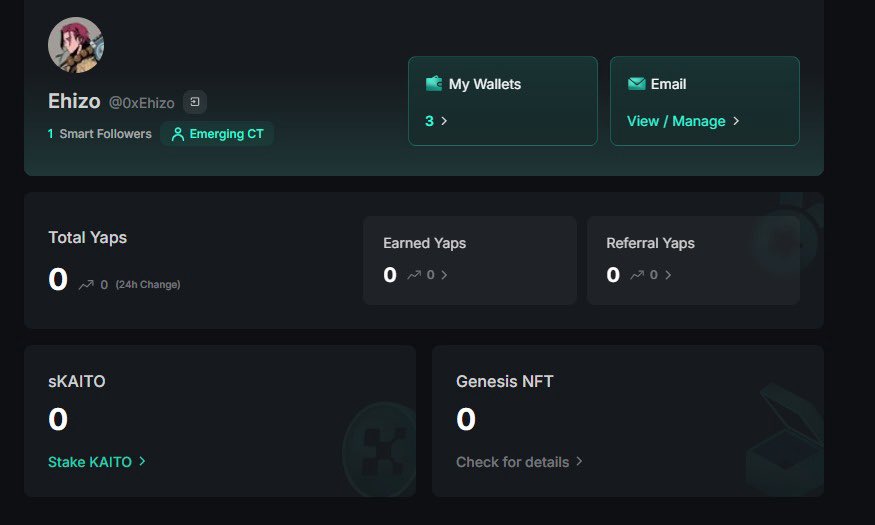The width and height of the screenshot is (875, 525).
Task: Click the Genesis NFT heading
Action: point(504,381)
